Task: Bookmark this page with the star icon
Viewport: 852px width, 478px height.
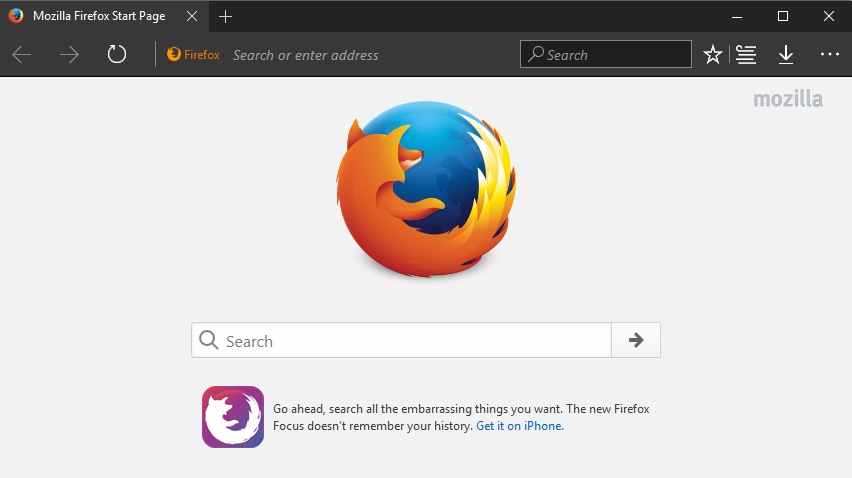Action: pyautogui.click(x=712, y=54)
